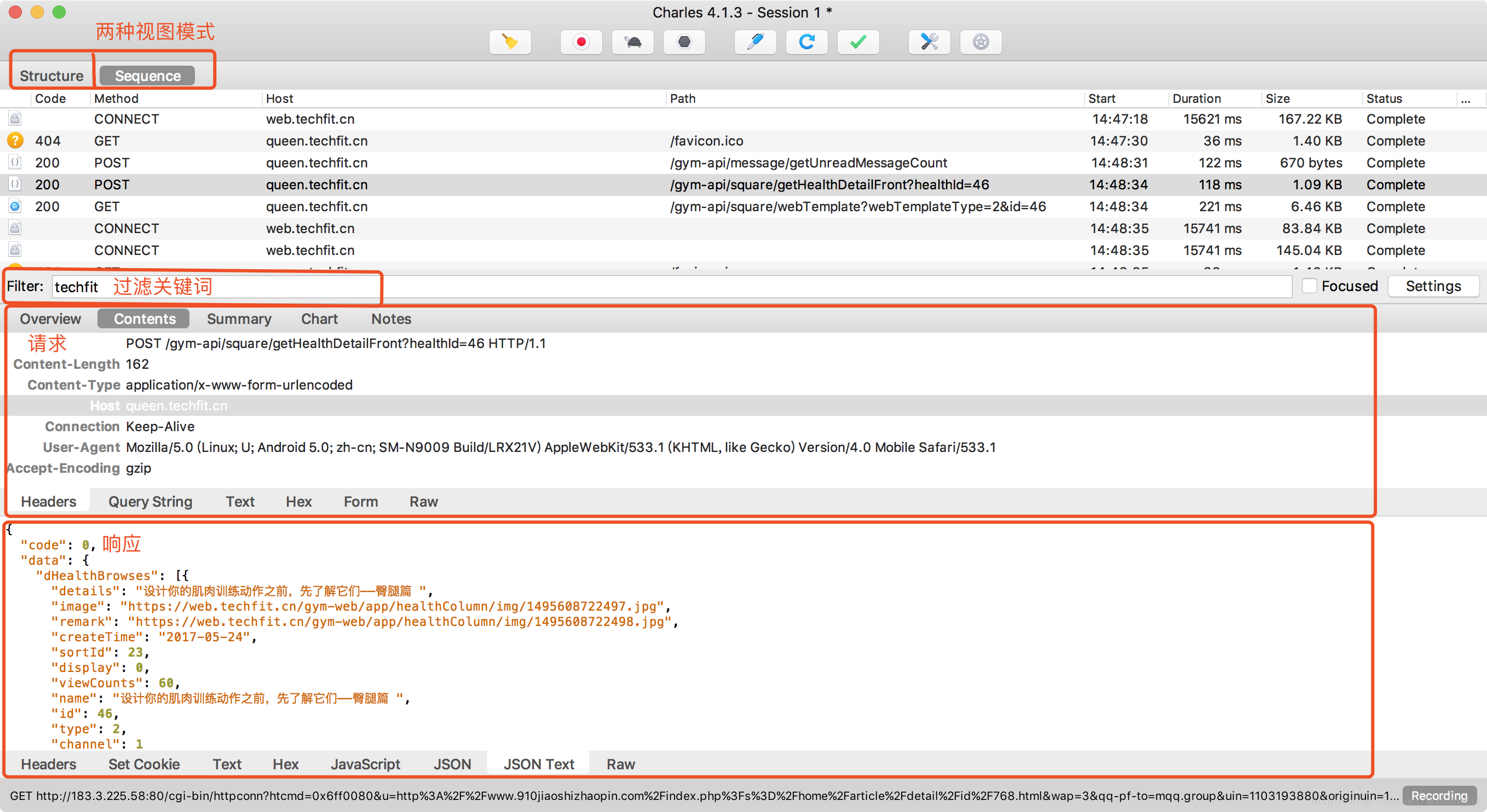1487x812 pixels.
Task: Open the Overview tab
Action: click(x=50, y=319)
